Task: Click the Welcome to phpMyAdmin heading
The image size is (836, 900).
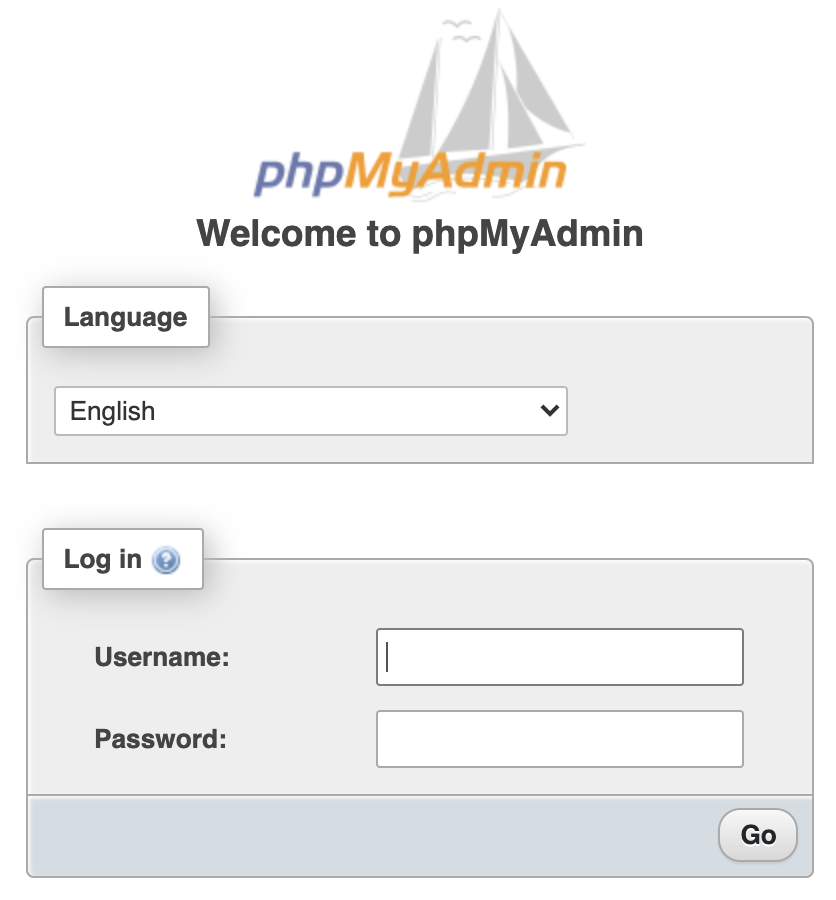Action: point(421,233)
